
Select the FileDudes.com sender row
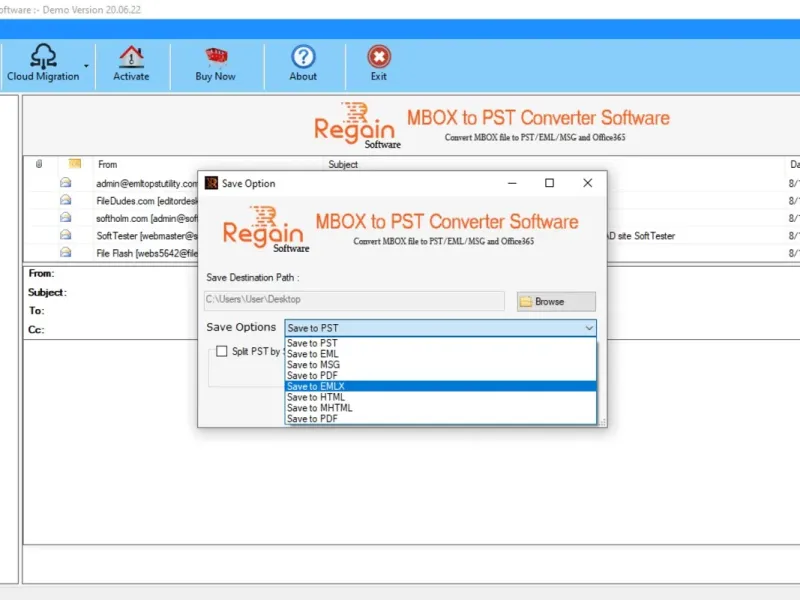click(x=147, y=201)
